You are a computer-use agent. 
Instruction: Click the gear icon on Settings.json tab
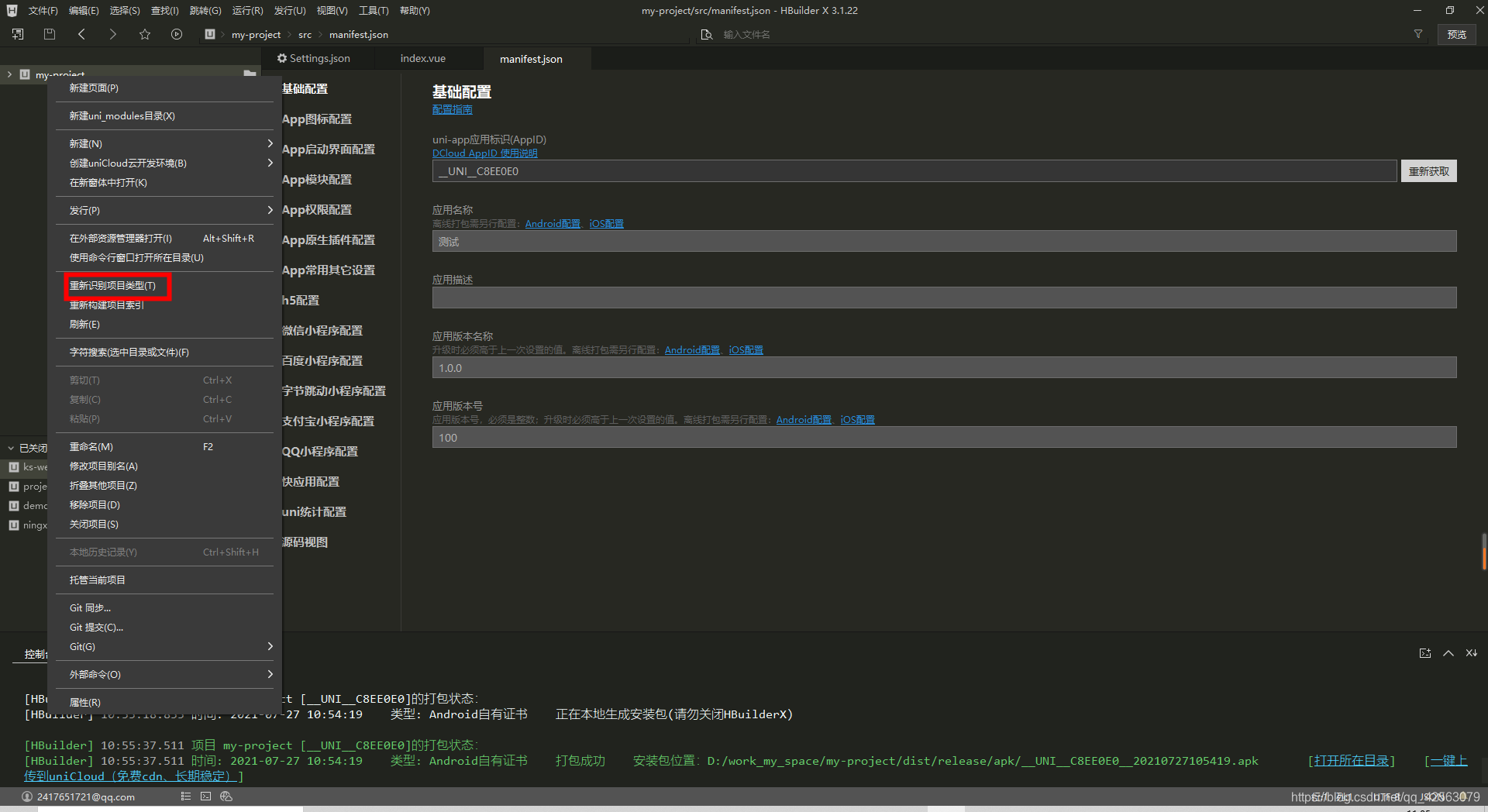pos(282,58)
